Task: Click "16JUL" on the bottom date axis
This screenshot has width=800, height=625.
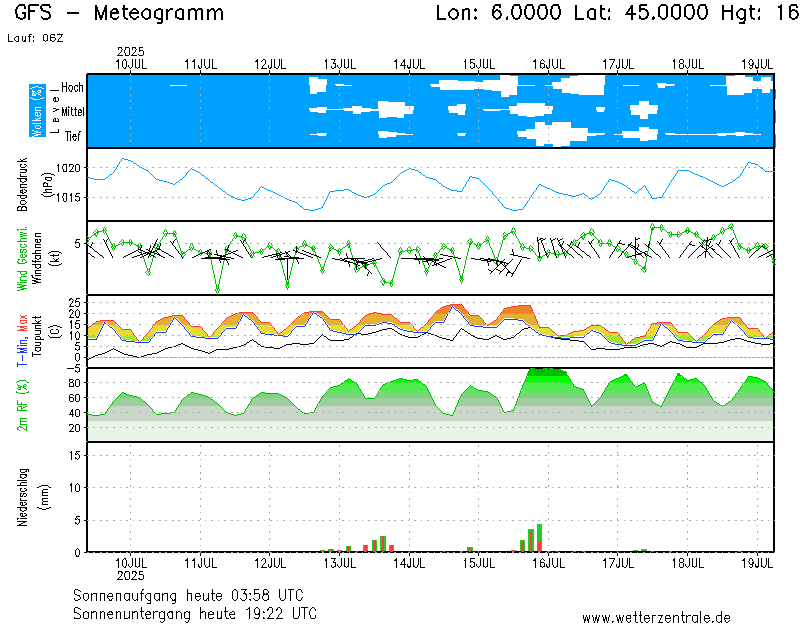Action: tap(548, 563)
